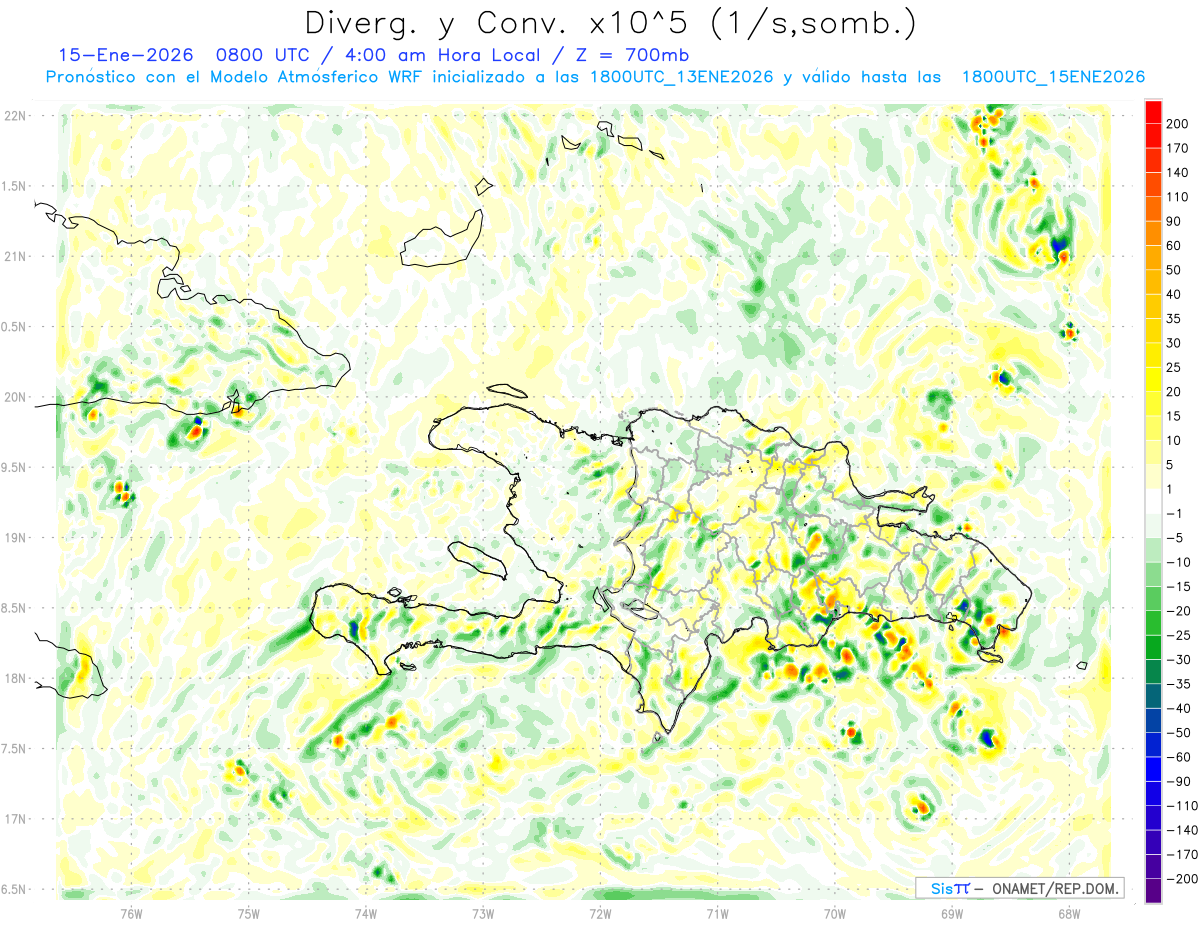Click the "74W" longitude axis label
This screenshot has height=927, width=1200.
click(365, 914)
